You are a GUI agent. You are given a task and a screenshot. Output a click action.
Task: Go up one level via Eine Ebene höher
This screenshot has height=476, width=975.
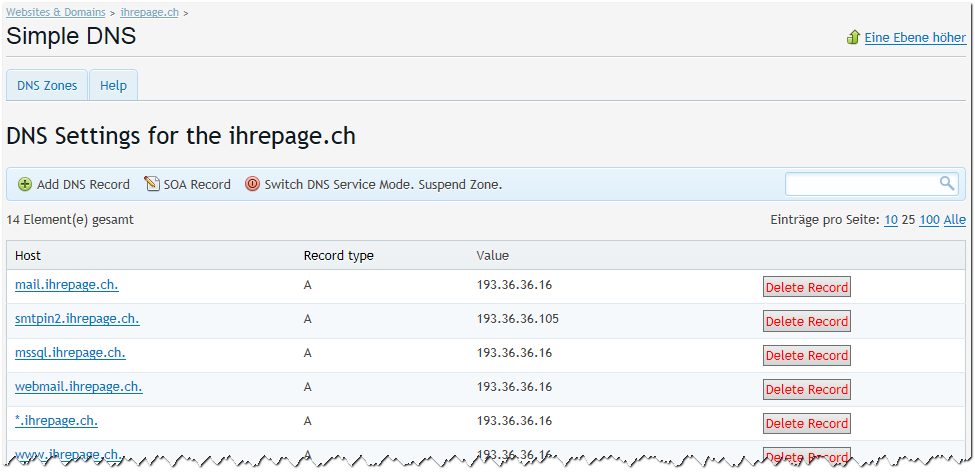tap(915, 38)
